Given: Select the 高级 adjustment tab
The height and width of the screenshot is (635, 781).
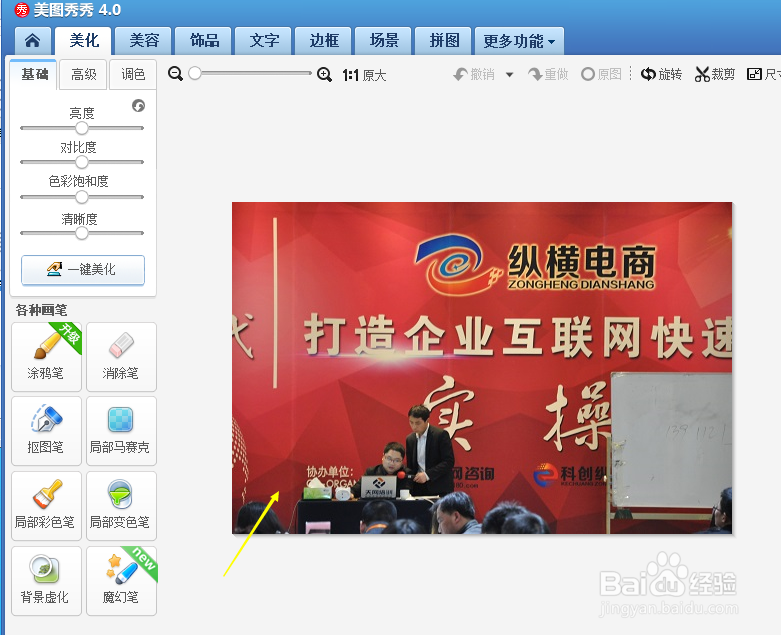Looking at the screenshot, I should (83, 75).
